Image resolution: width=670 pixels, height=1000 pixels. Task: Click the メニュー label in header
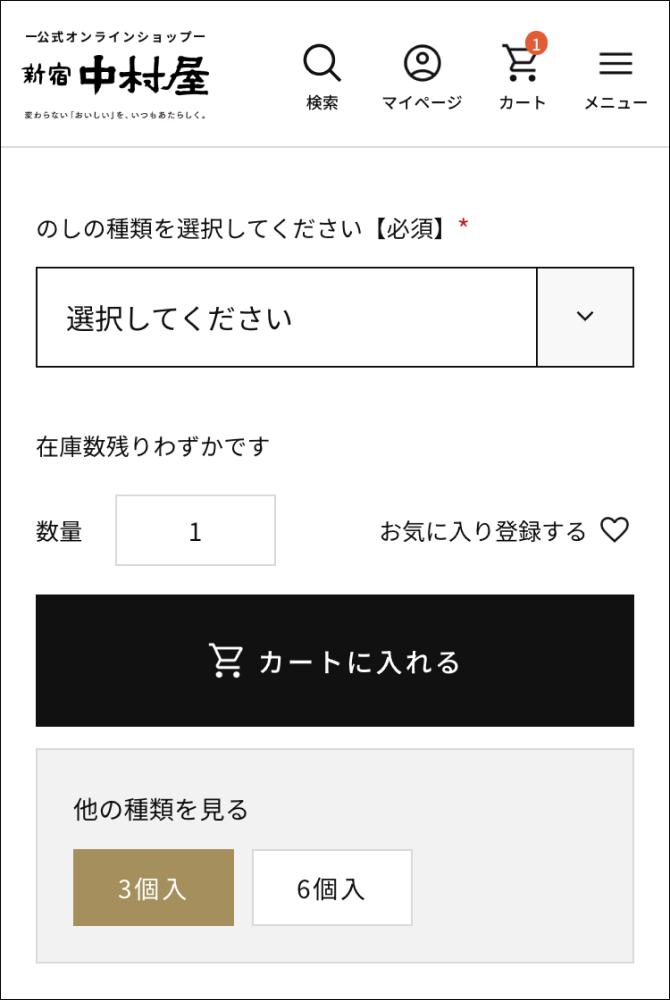click(x=615, y=102)
